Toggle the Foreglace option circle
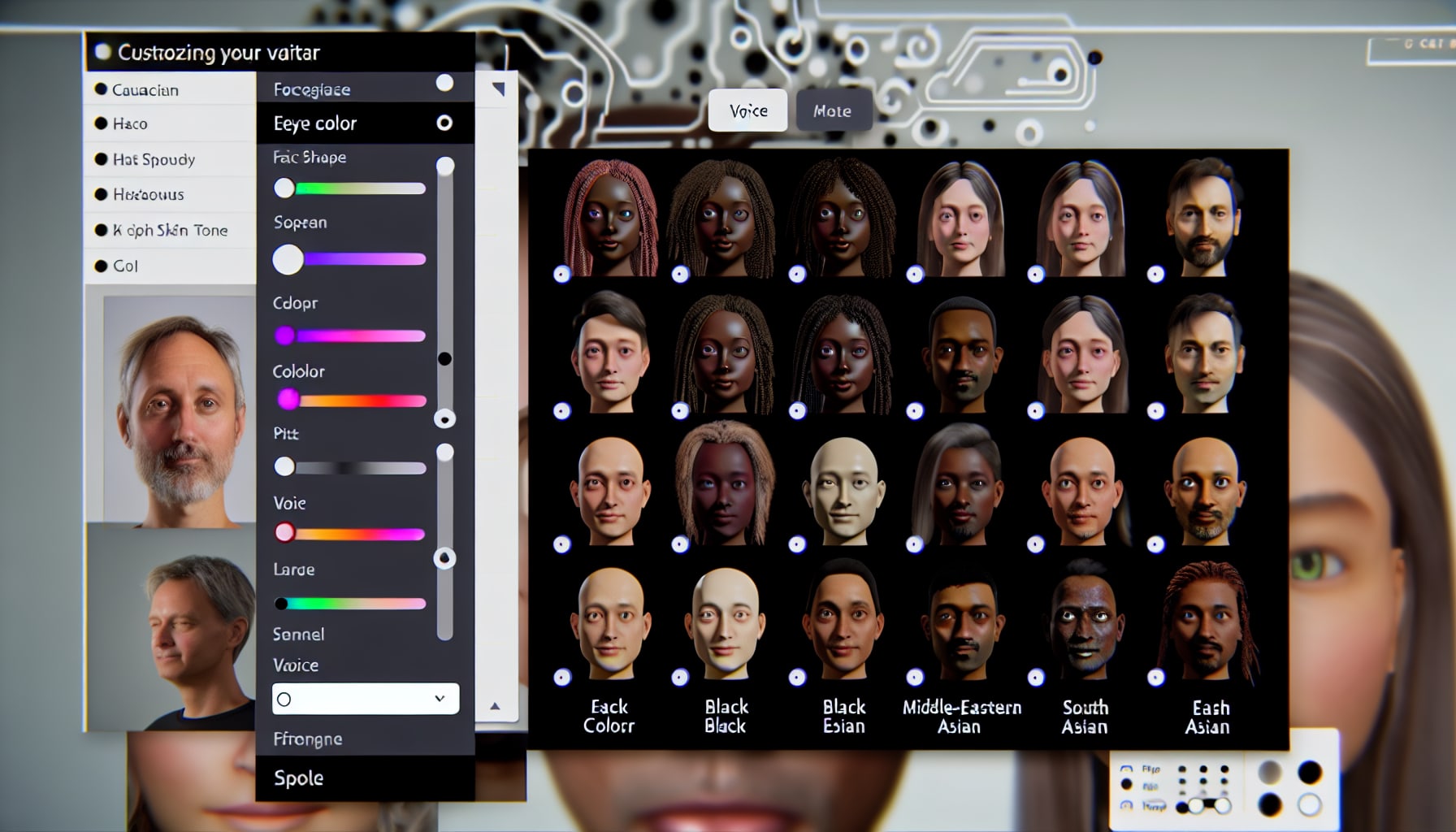Viewport: 1456px width, 832px height. (444, 83)
